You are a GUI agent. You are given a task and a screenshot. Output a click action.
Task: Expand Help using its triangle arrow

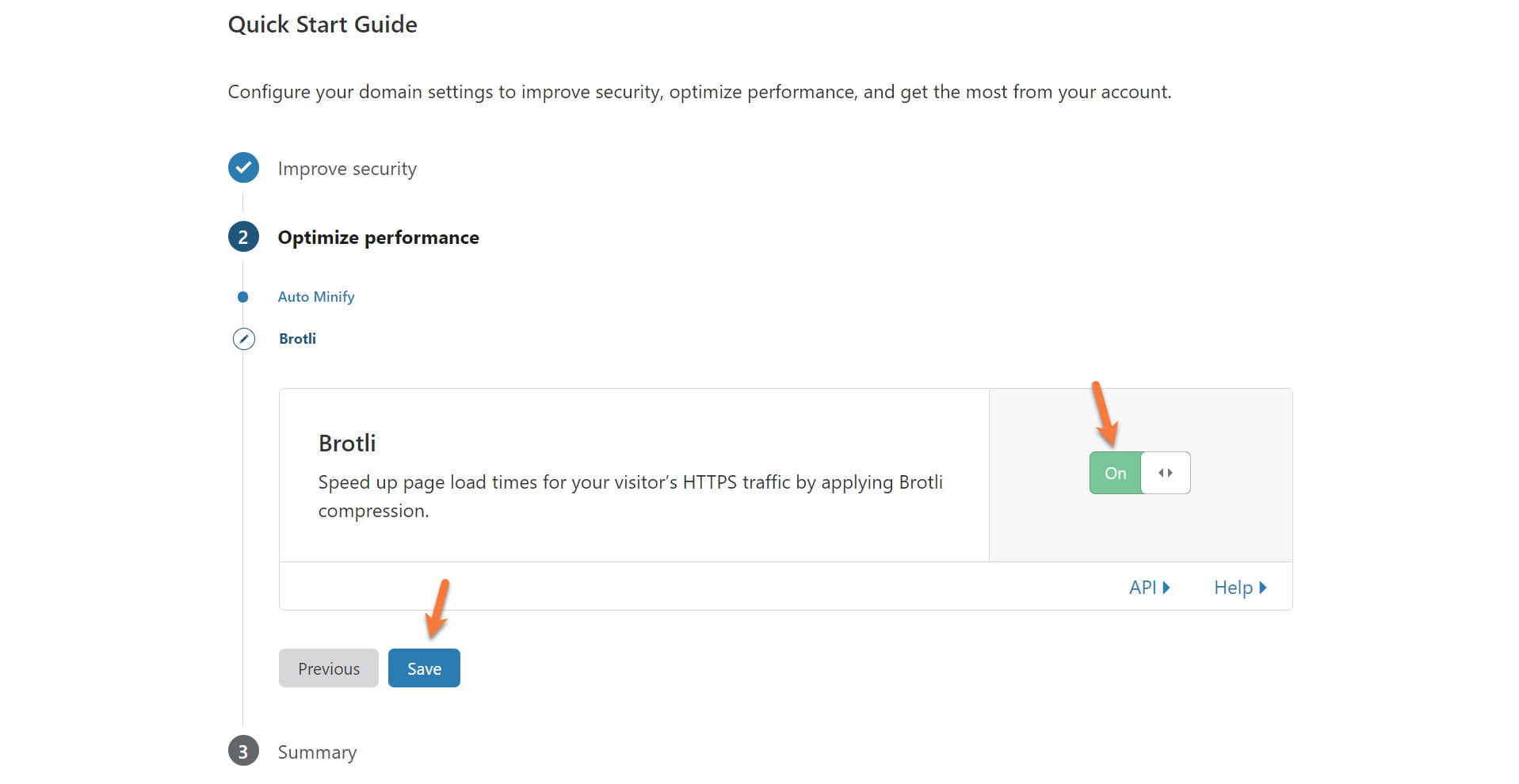point(1263,588)
